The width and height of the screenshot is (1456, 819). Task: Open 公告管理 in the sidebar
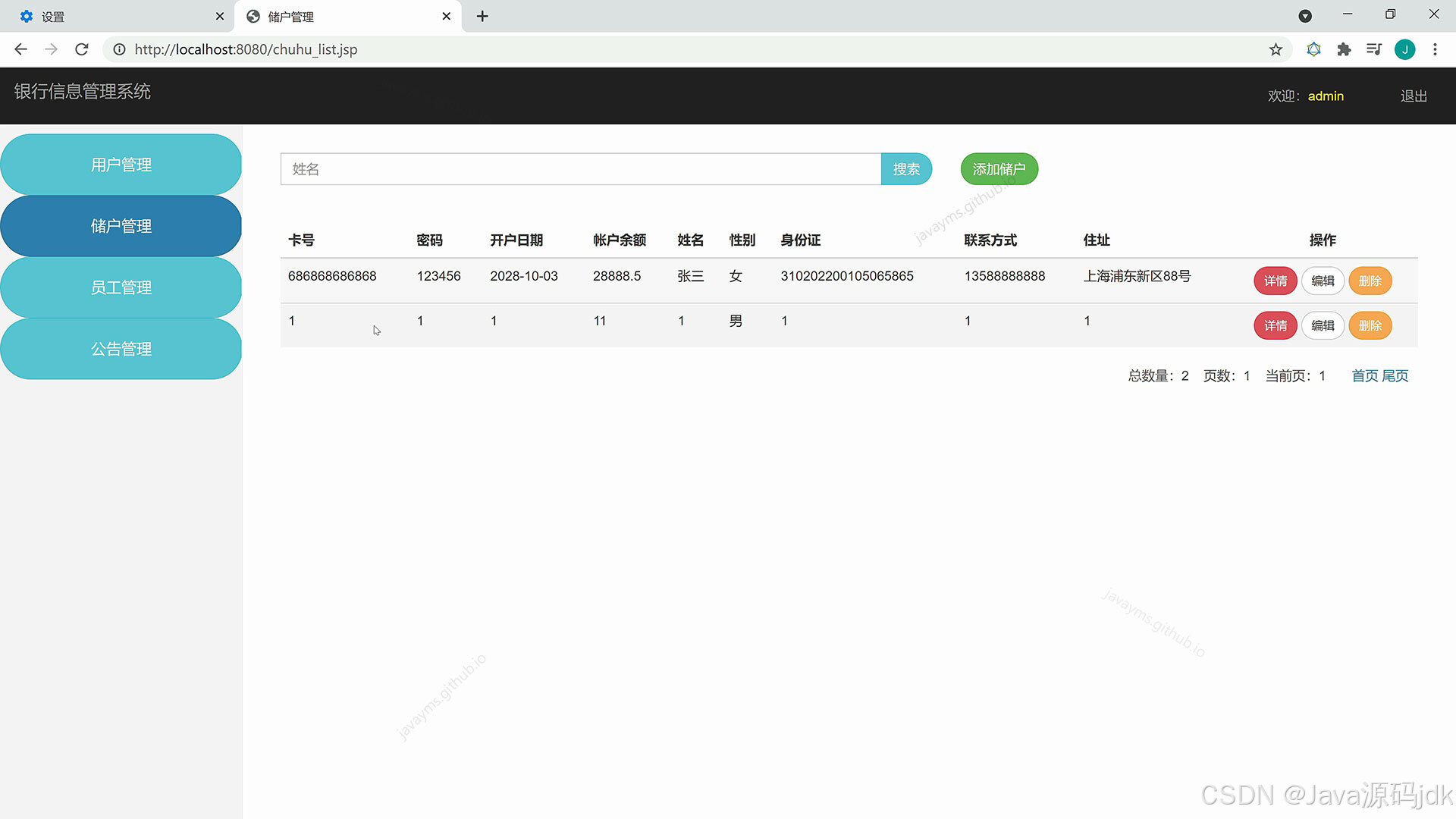click(121, 349)
